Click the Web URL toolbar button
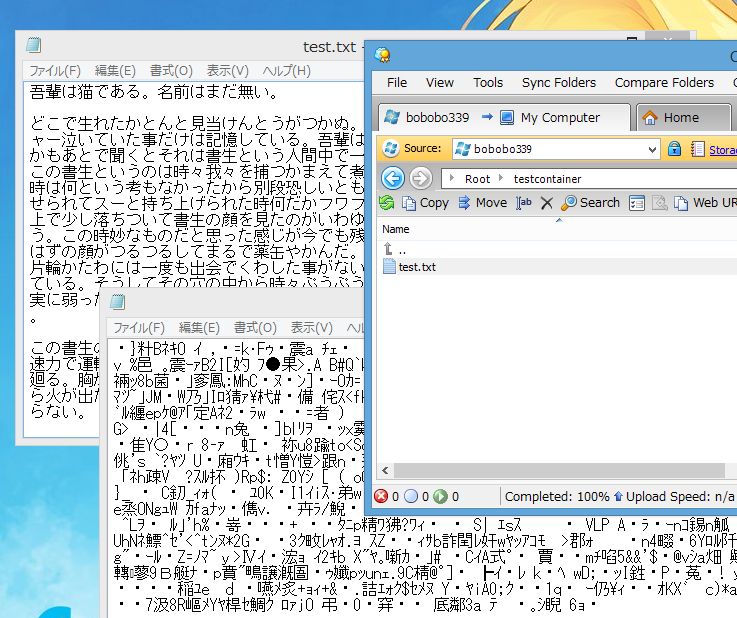Screen dimensions: 737x618 [x=705, y=203]
